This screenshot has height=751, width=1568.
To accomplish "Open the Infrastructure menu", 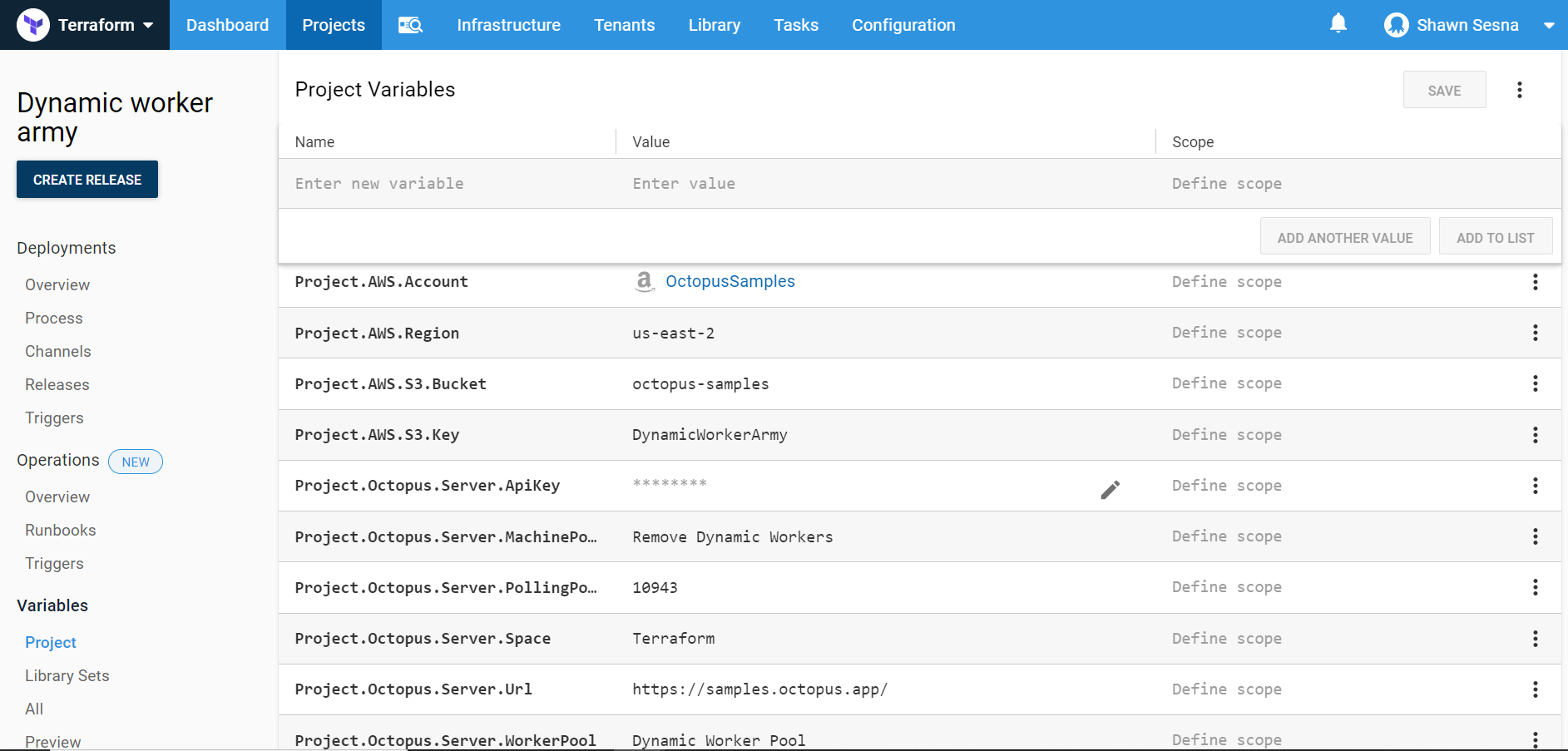I will point(508,25).
